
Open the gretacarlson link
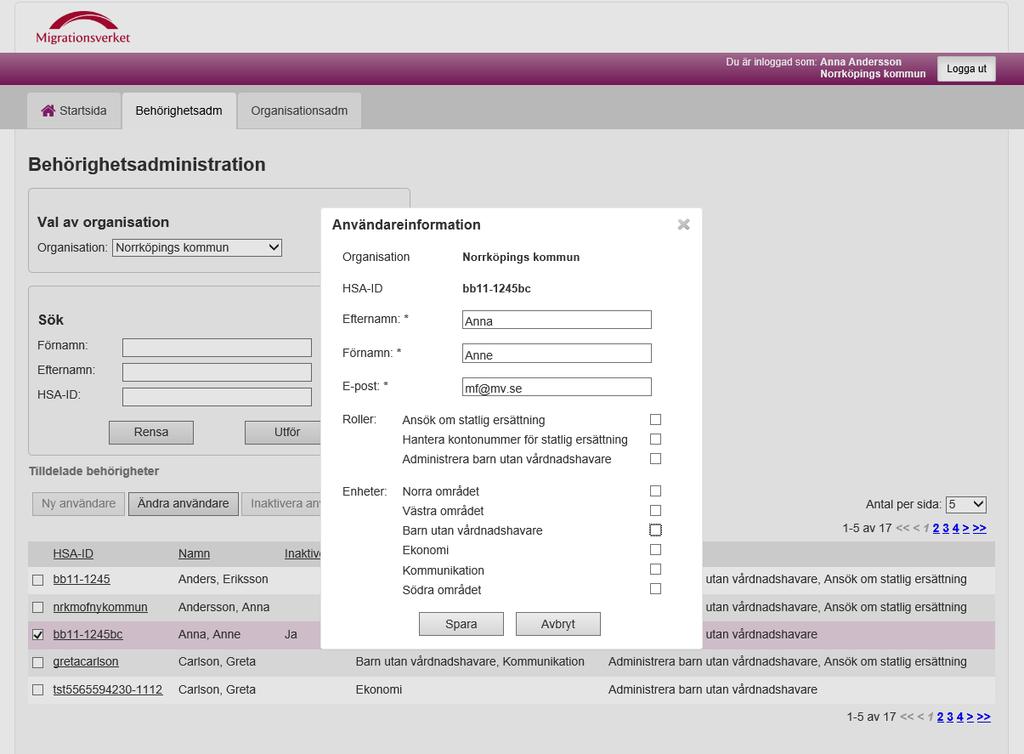pyautogui.click(x=86, y=662)
